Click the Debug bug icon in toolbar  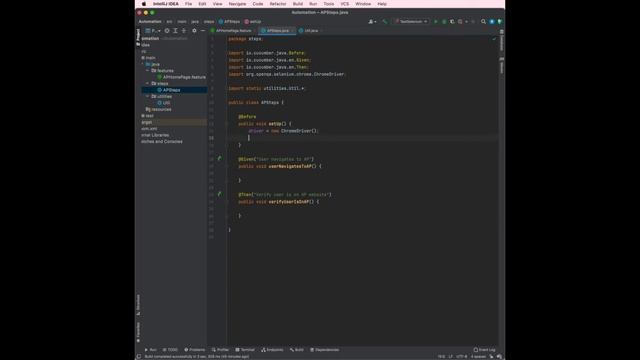click(x=444, y=22)
